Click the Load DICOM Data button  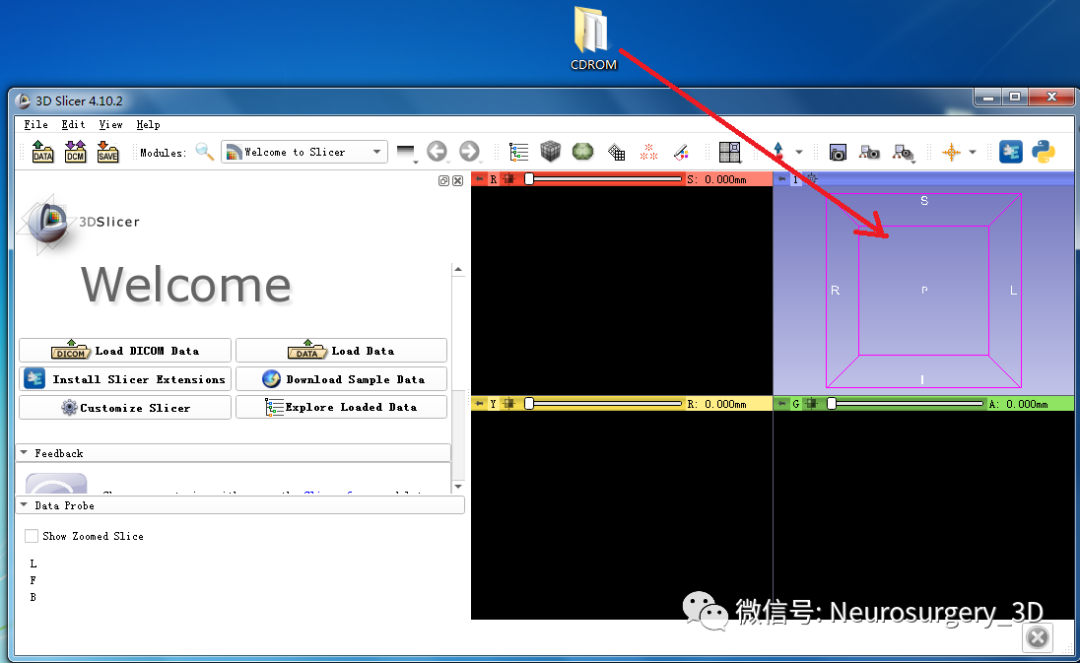point(125,350)
